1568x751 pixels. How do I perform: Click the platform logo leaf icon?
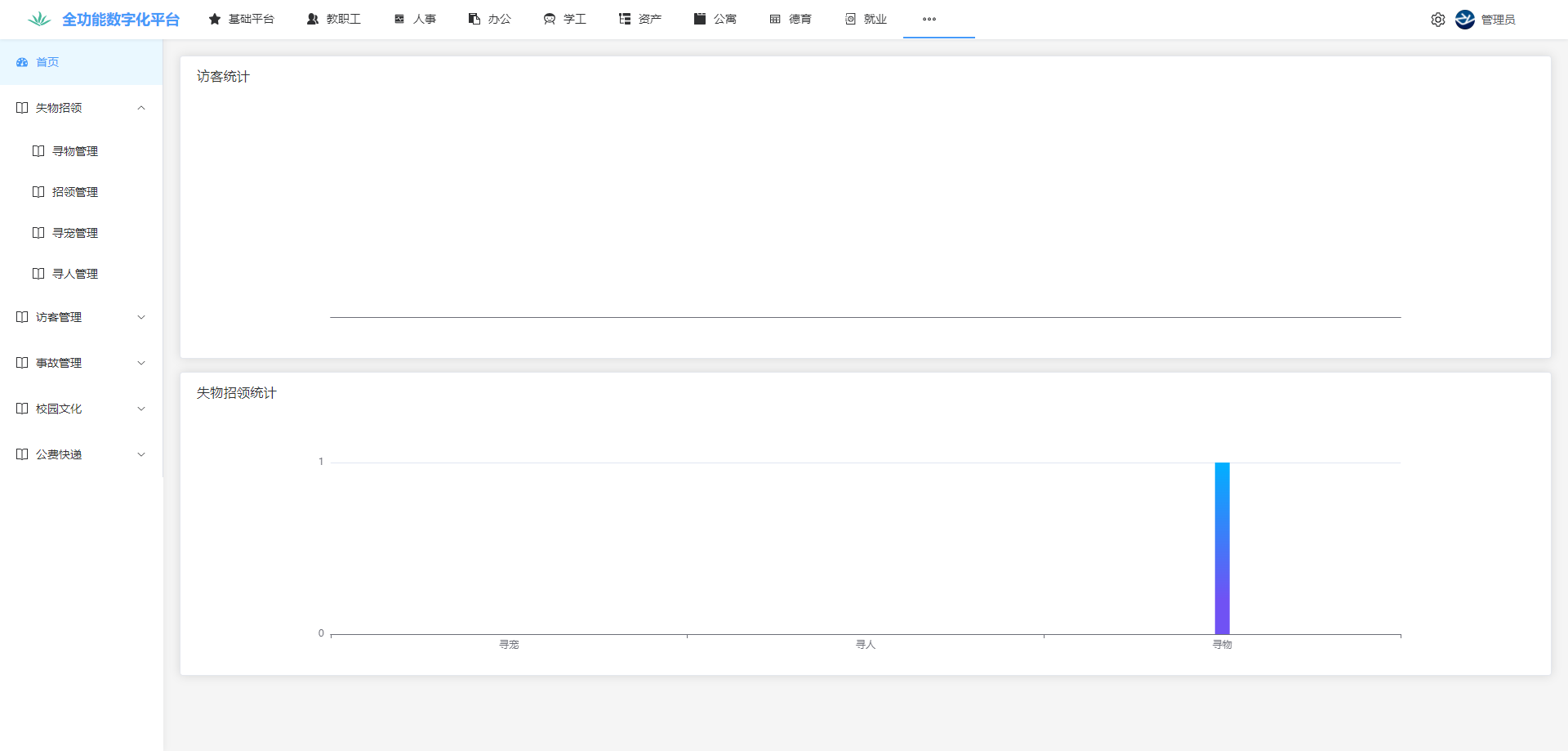[39, 20]
